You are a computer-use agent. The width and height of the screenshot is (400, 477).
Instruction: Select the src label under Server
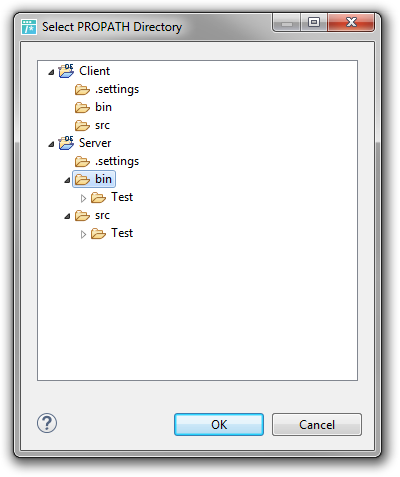point(102,215)
